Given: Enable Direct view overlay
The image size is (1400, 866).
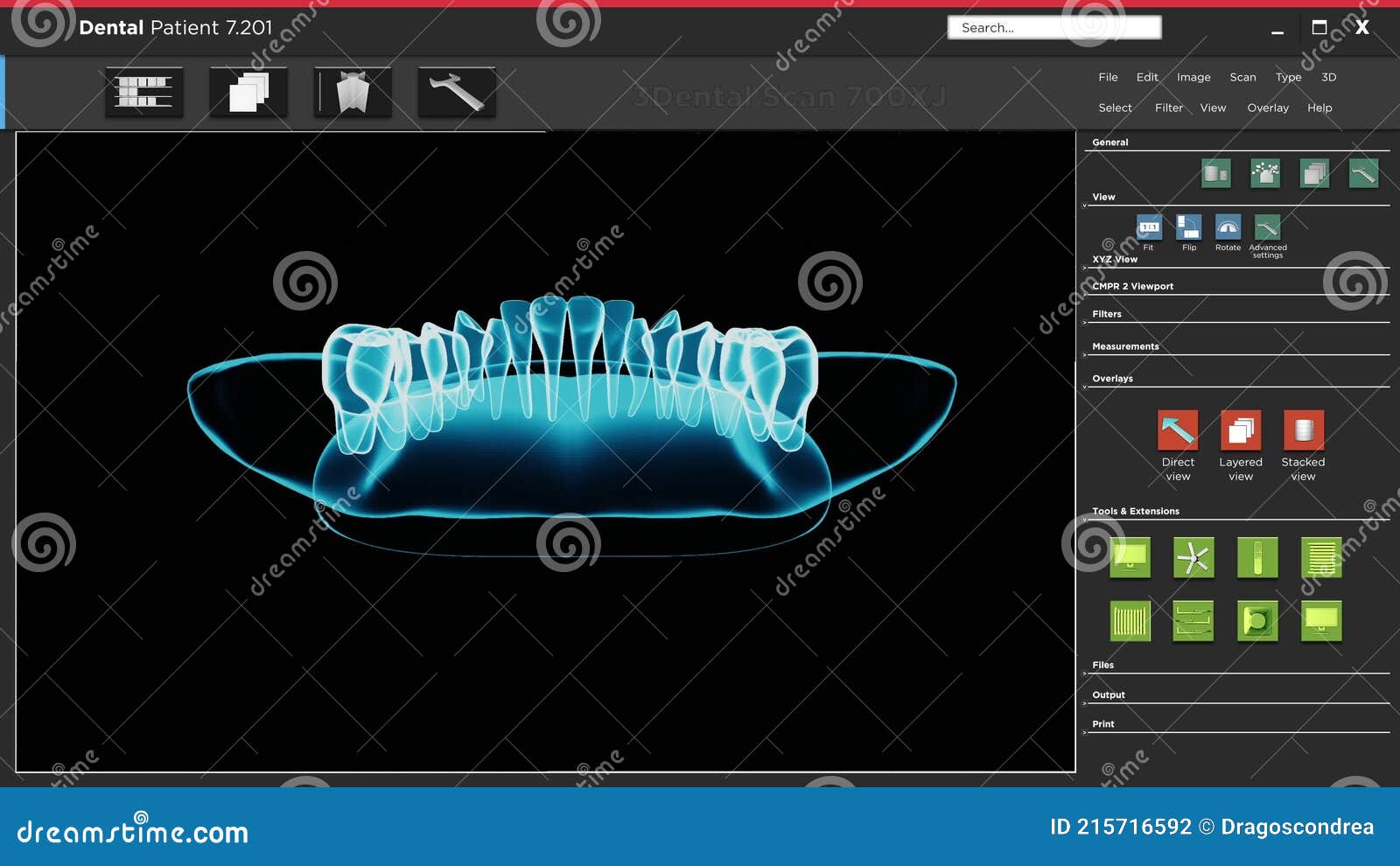Looking at the screenshot, I should click(1177, 430).
